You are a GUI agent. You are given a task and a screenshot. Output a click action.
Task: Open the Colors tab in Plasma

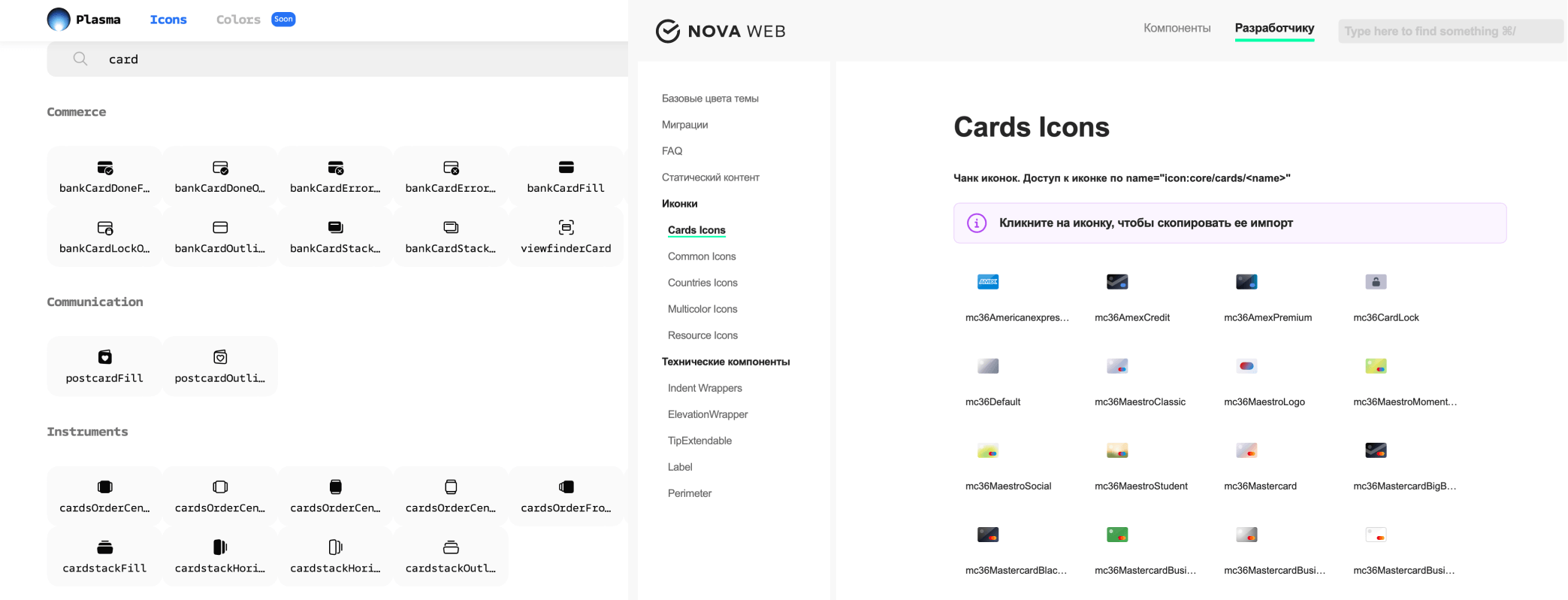[x=238, y=20]
